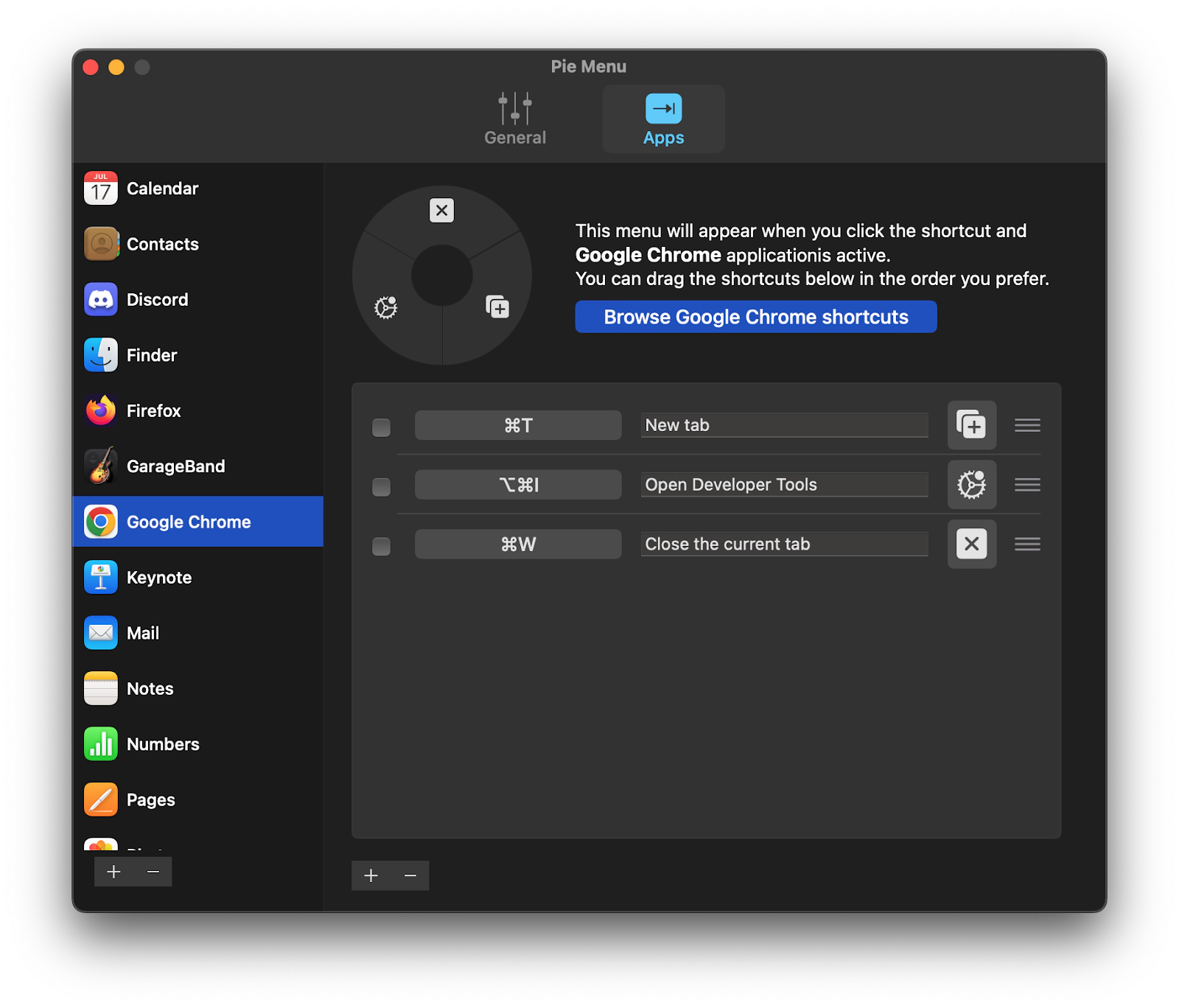Tick the checkbox for Close the current tab
Viewport: 1179px width, 1008px height.
tap(381, 547)
